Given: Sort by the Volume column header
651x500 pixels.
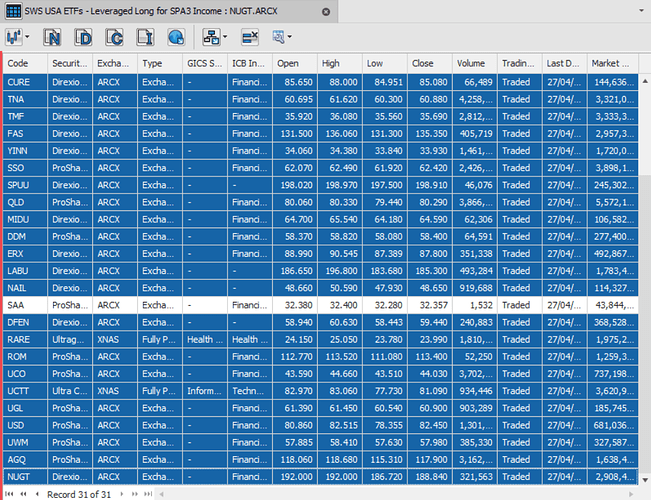Looking at the screenshot, I should coord(475,64).
